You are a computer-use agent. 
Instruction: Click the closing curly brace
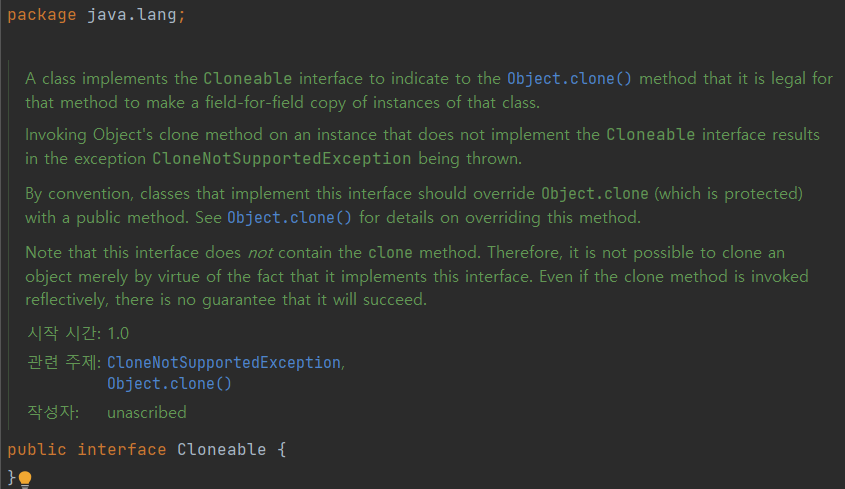pos(11,478)
